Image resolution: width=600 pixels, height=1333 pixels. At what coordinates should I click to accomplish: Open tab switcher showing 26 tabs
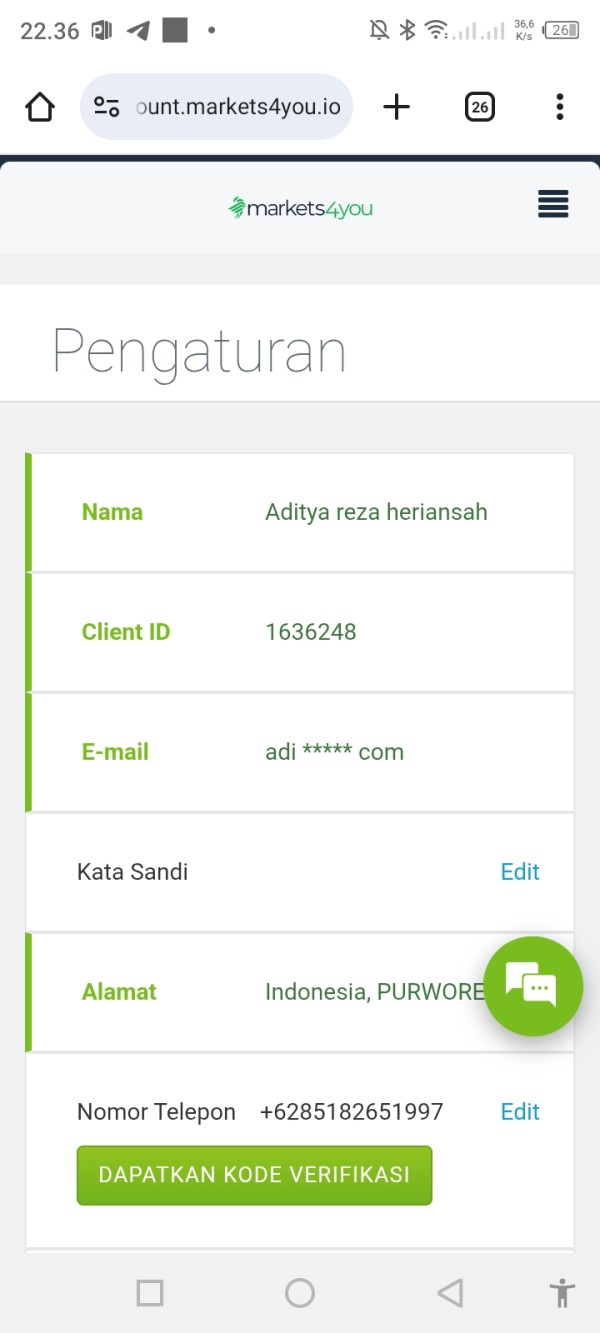tap(480, 107)
